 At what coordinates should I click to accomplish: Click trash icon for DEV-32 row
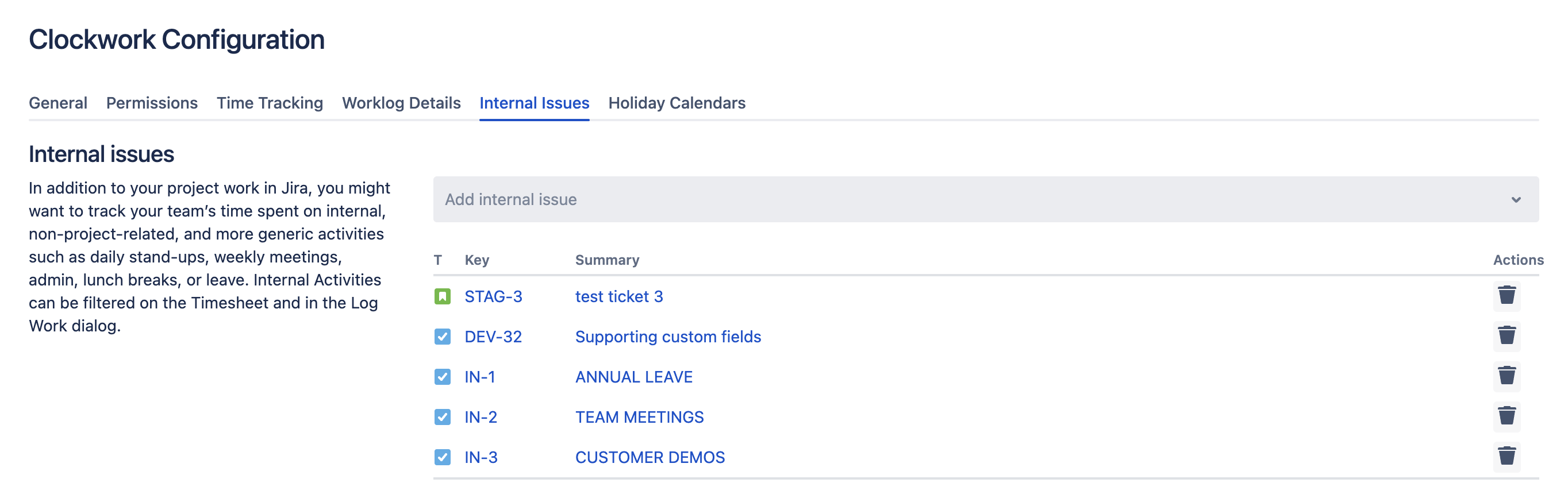[1506, 336]
